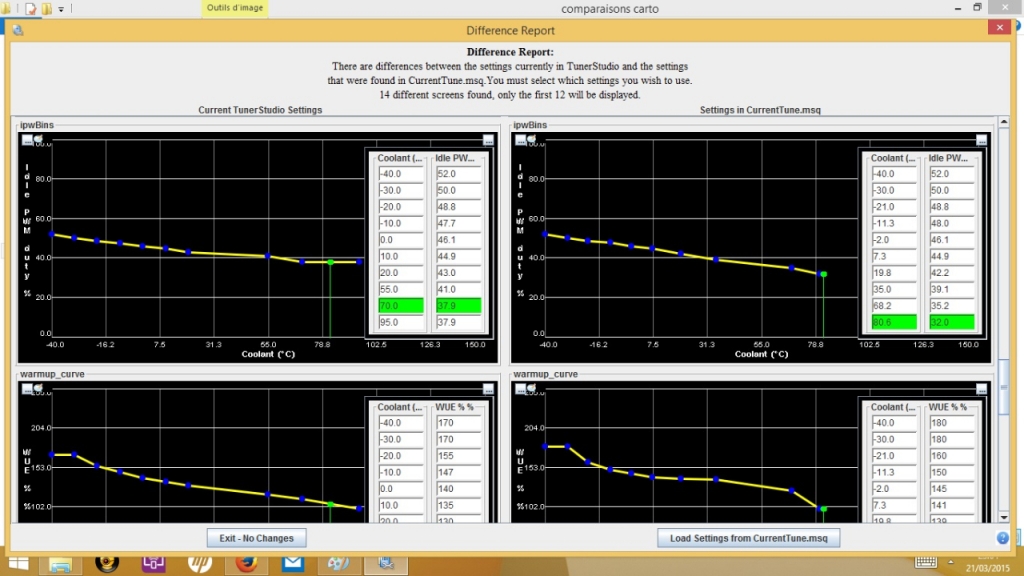
Task: Select 47.7 idle PWM cell in left ipwBins
Action: (458, 223)
